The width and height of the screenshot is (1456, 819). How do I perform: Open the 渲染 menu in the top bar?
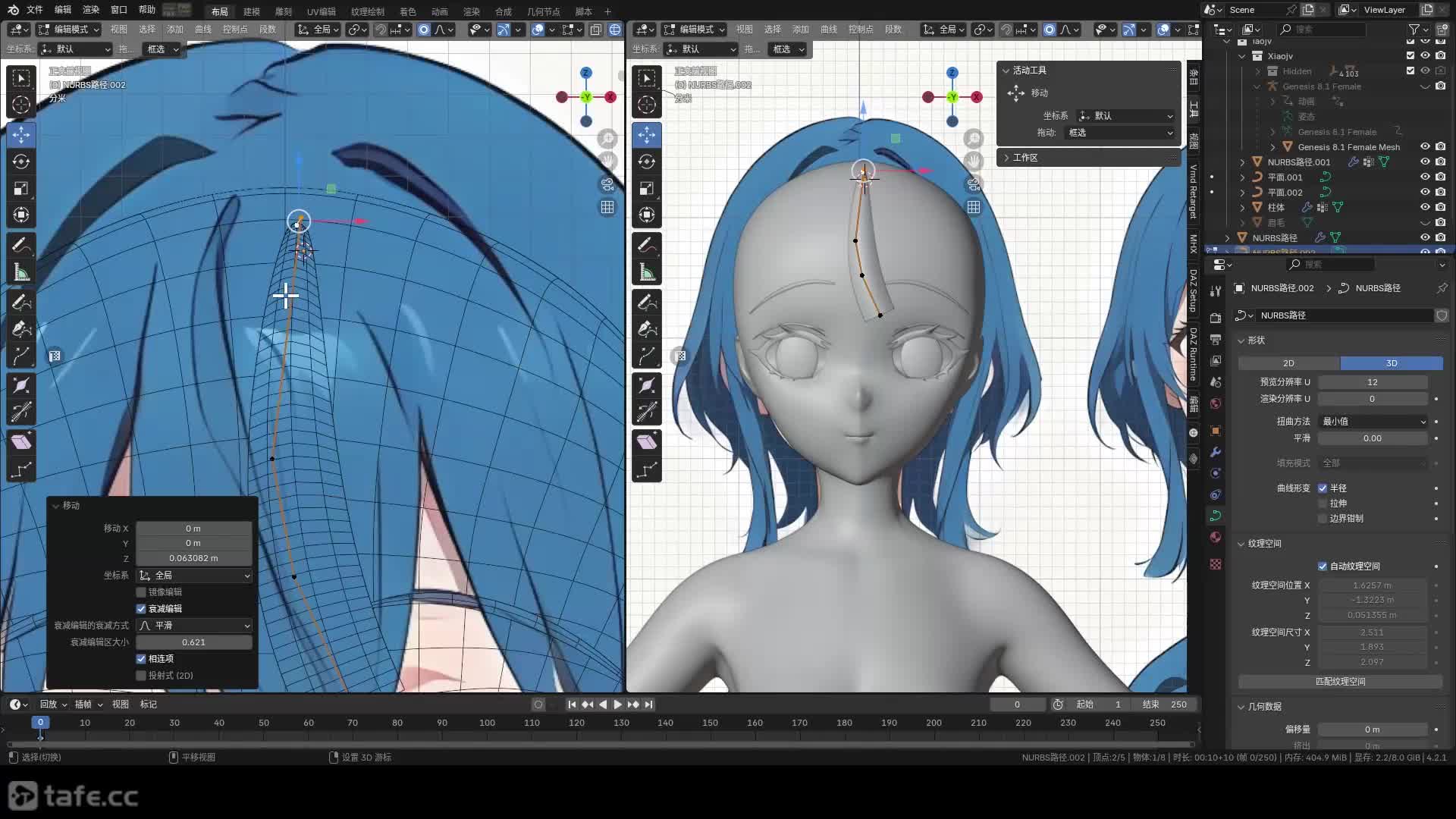tap(91, 10)
